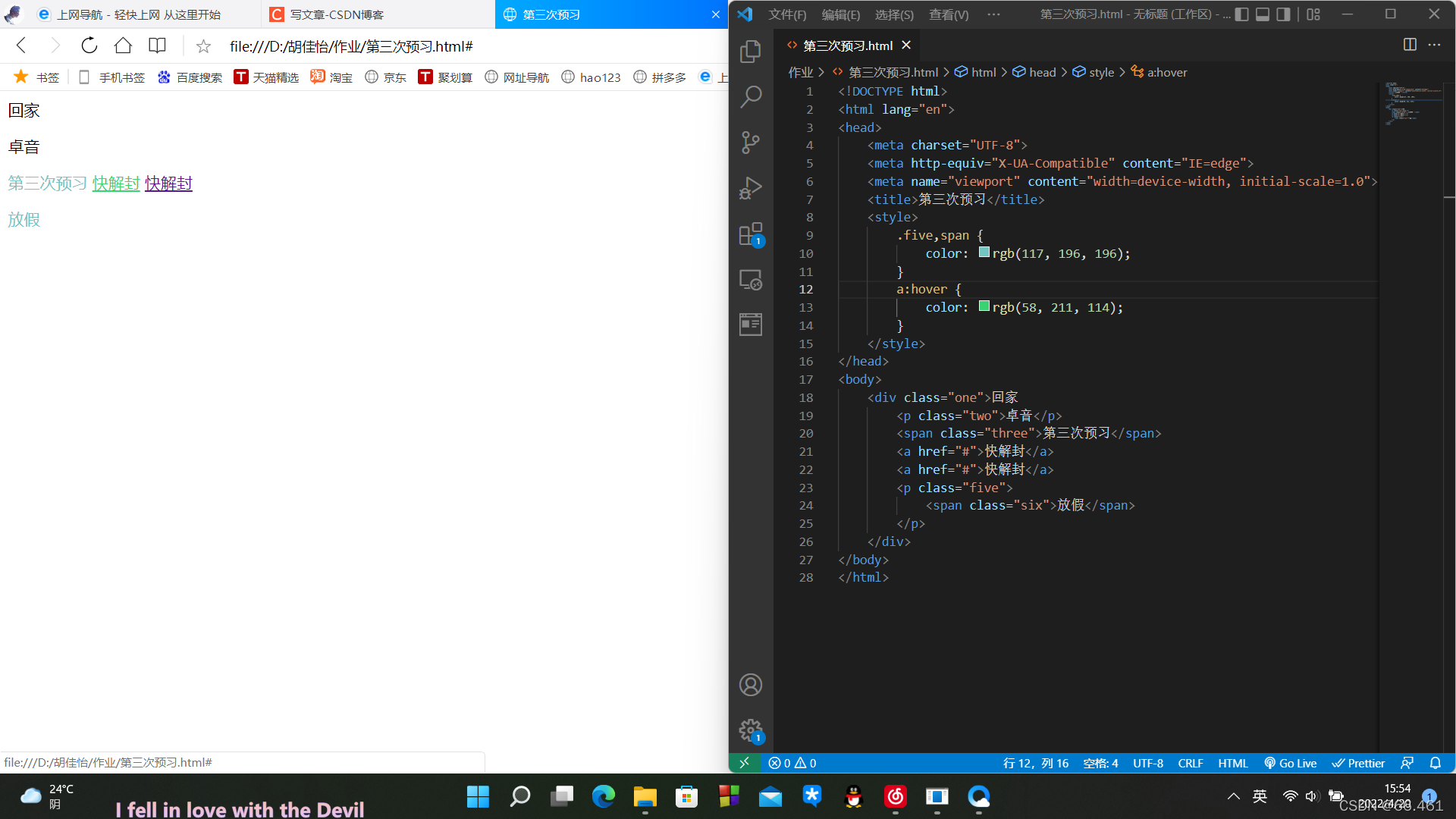This screenshot has width=1456, height=819.
Task: Open the 编辑(E) menu
Action: point(841,13)
